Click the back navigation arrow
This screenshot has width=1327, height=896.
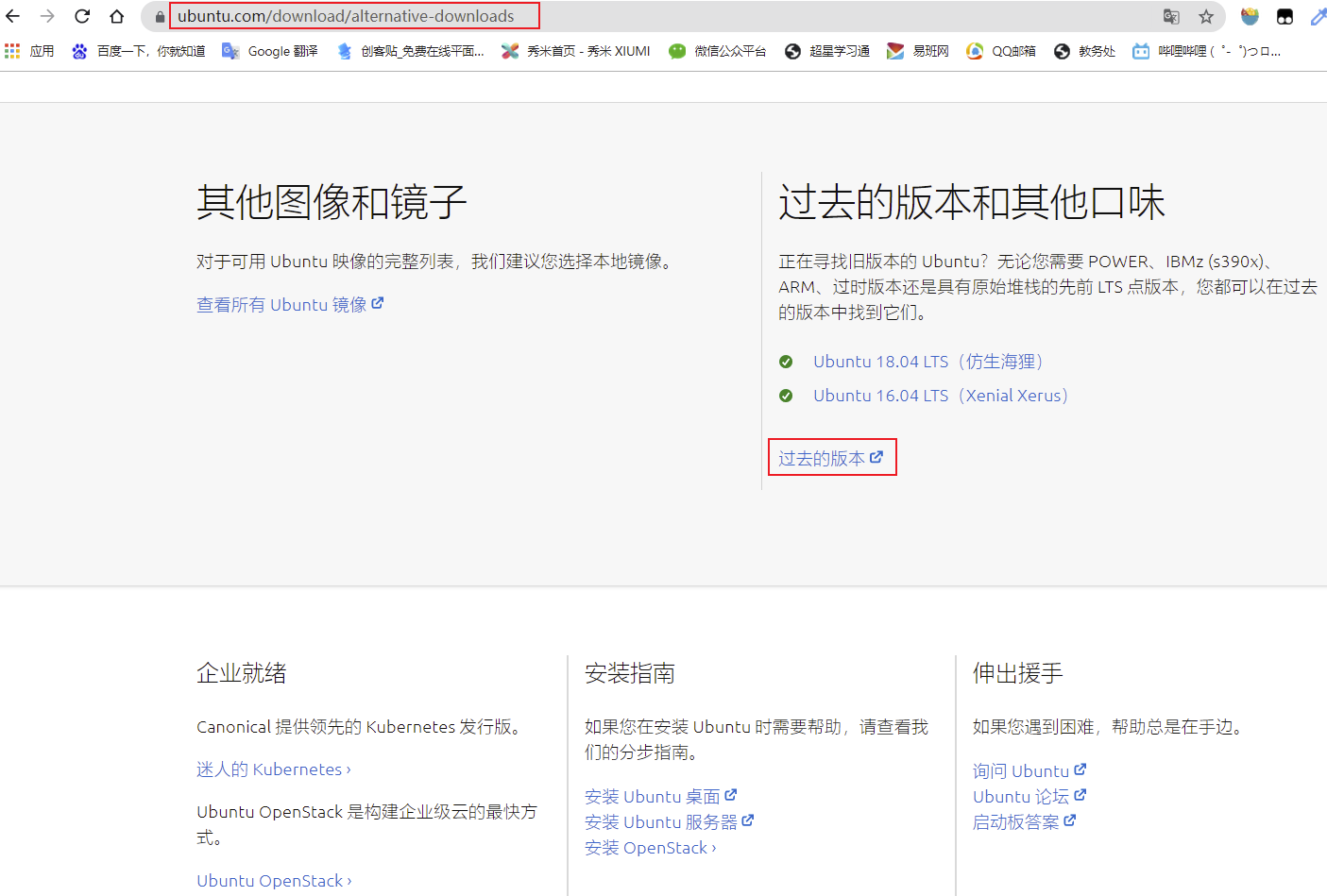16,15
